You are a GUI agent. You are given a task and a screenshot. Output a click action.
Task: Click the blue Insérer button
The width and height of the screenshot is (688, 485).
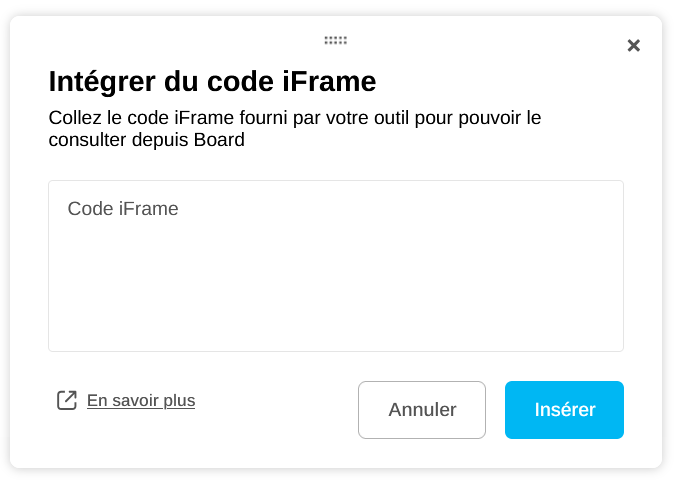pos(564,410)
